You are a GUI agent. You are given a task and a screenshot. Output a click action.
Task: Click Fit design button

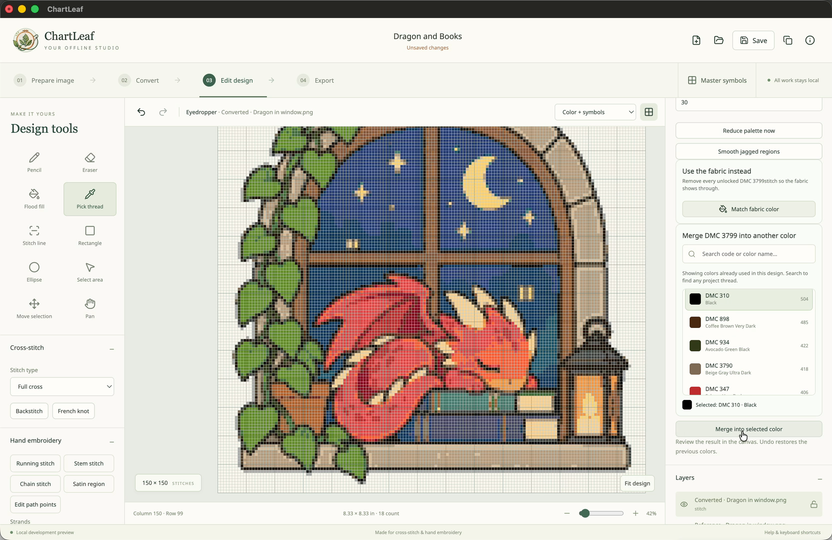click(637, 483)
